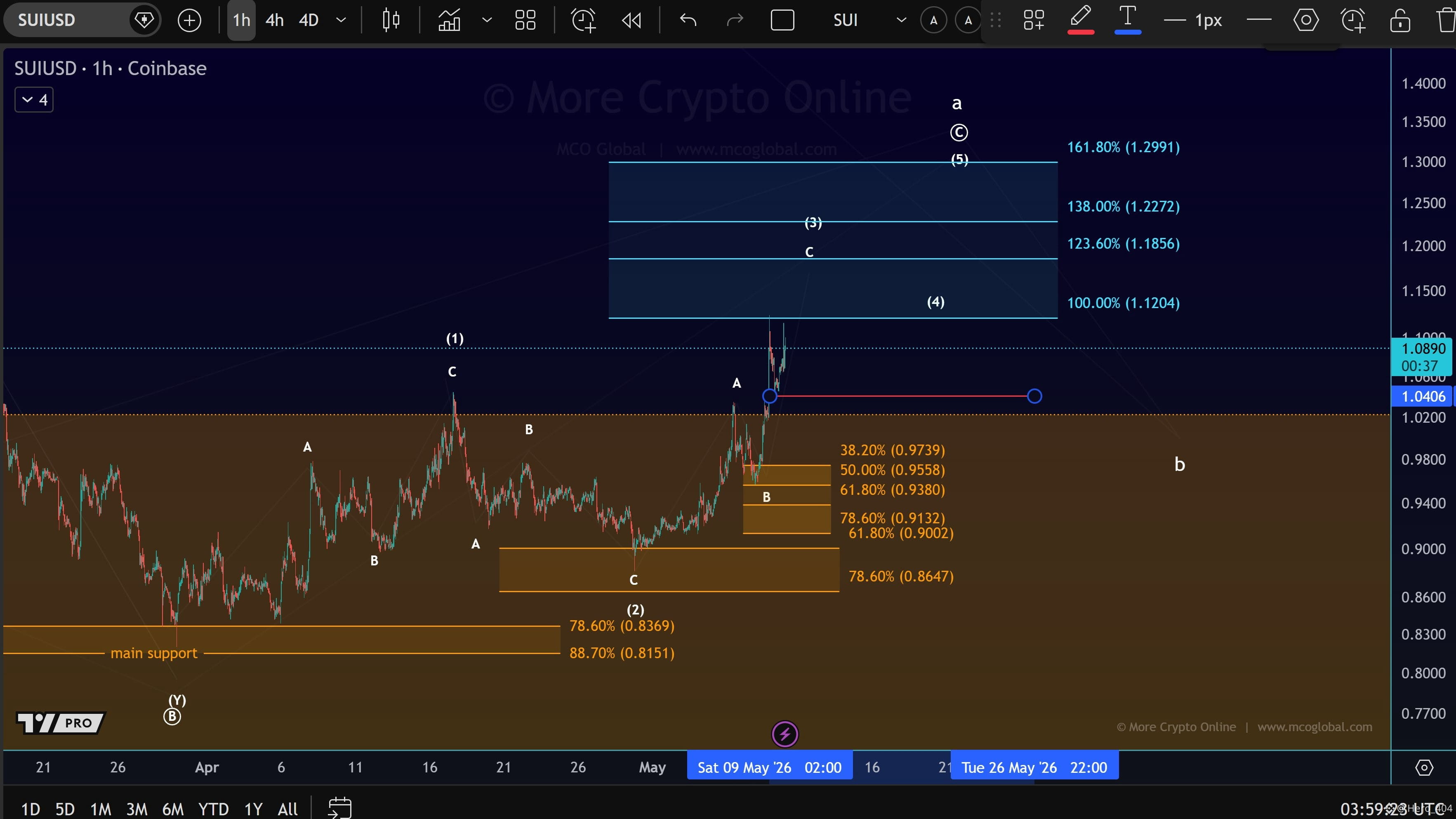Click the 100.00% (1.1204) Fibonacci label
1456x819 pixels.
click(1123, 304)
